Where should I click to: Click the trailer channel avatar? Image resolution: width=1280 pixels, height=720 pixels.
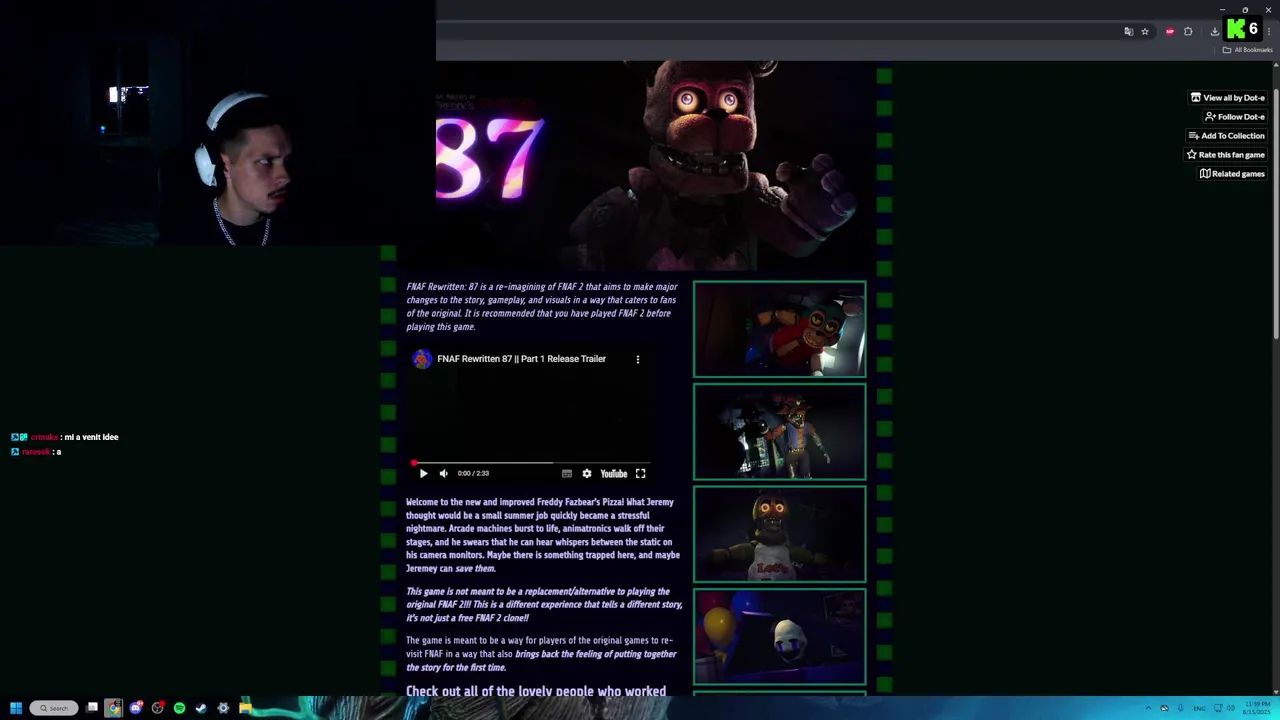click(x=422, y=359)
